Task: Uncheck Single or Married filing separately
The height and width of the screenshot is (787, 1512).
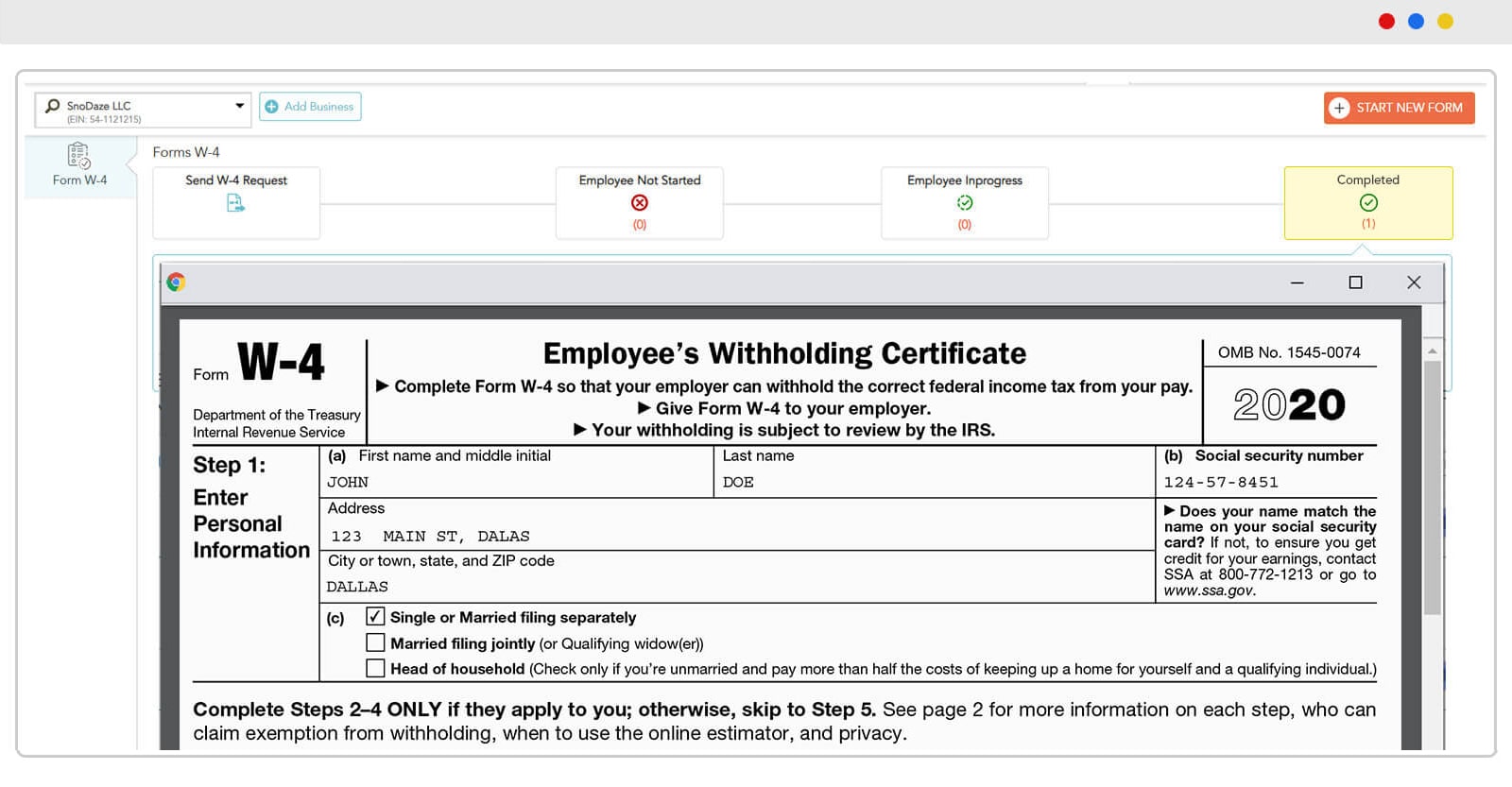Action: tap(375, 617)
